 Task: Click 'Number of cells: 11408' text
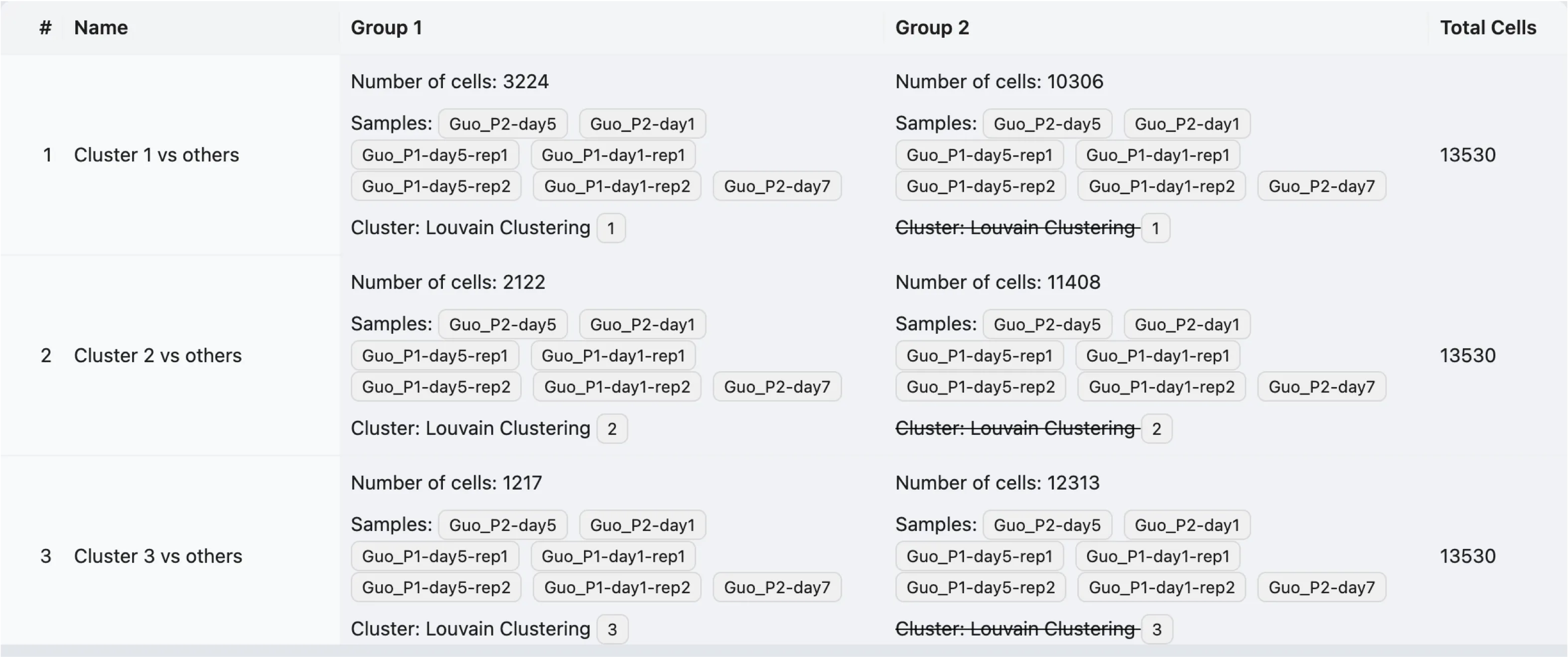pos(997,282)
